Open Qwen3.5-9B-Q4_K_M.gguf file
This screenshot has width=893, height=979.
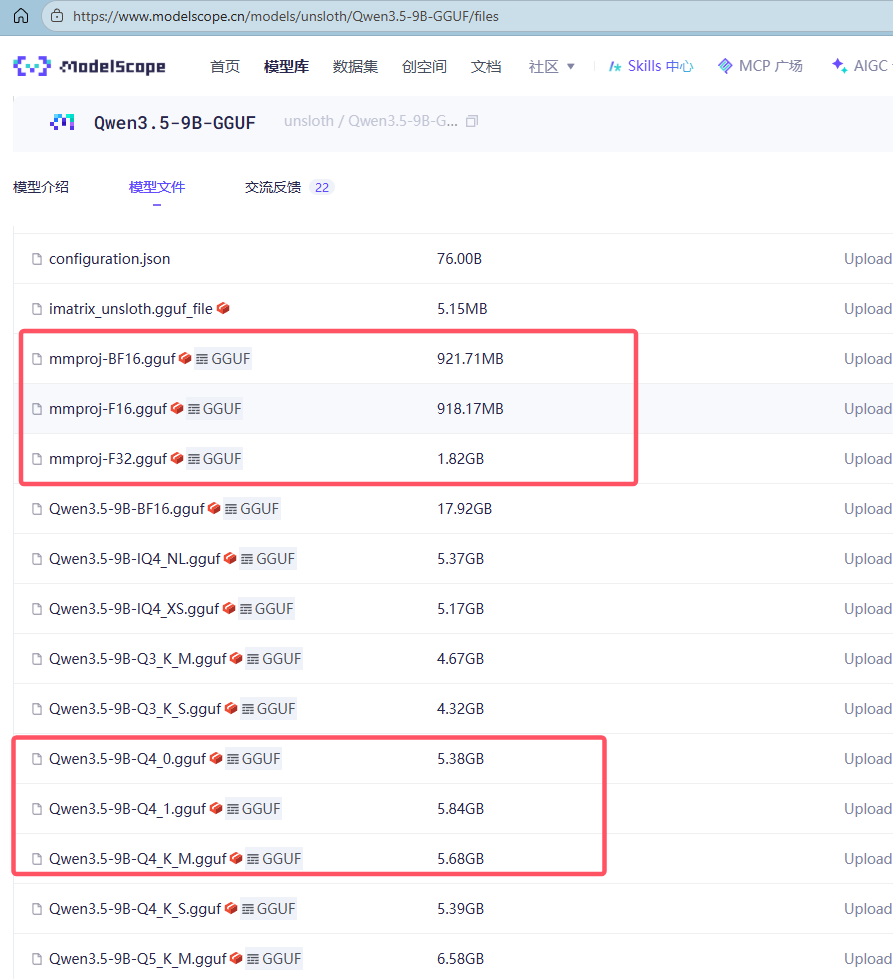click(x=137, y=858)
